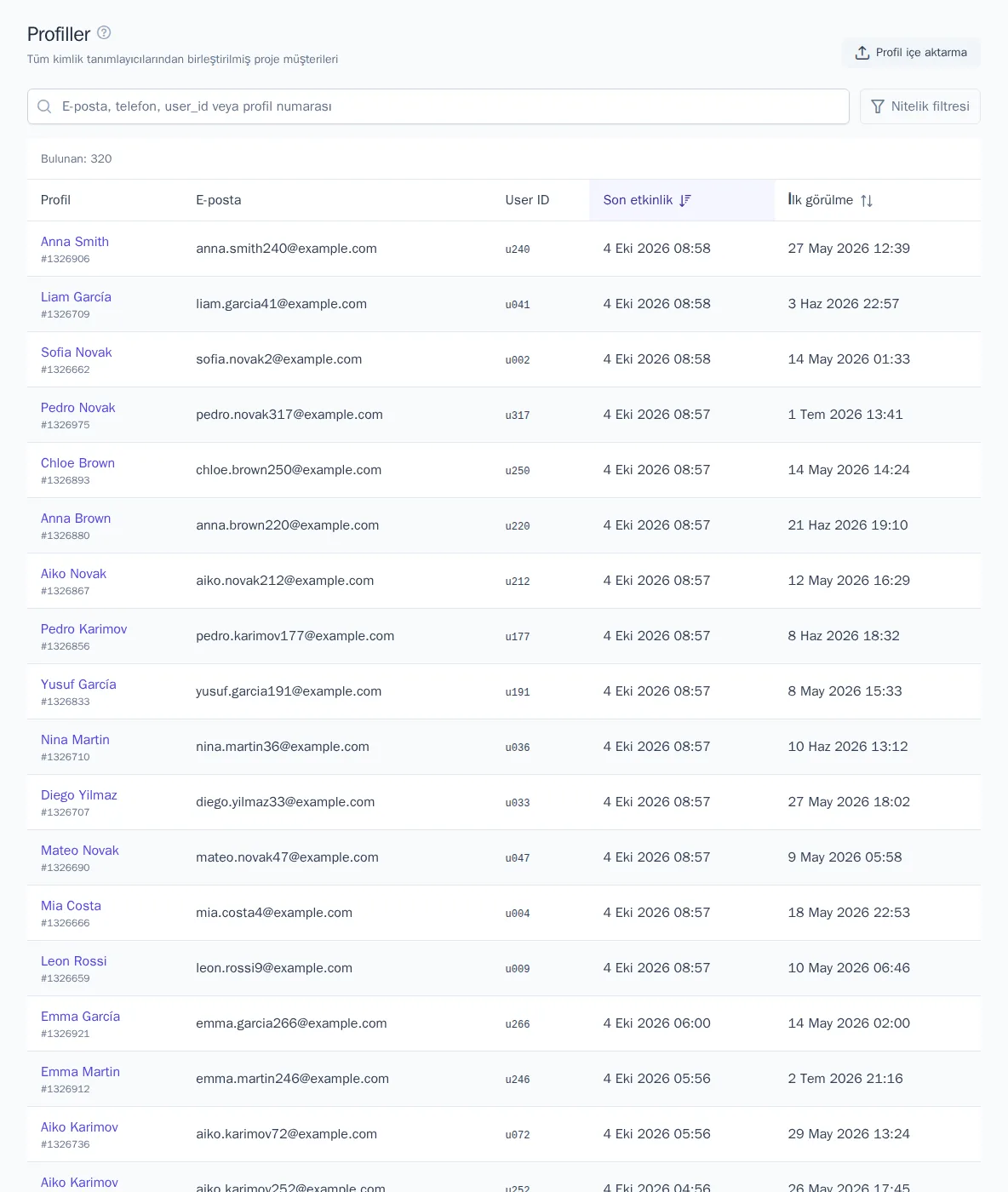Viewport: 1008px width, 1192px height.
Task: Click the sort descending icon beside Son etkinlik
Action: tap(685, 200)
